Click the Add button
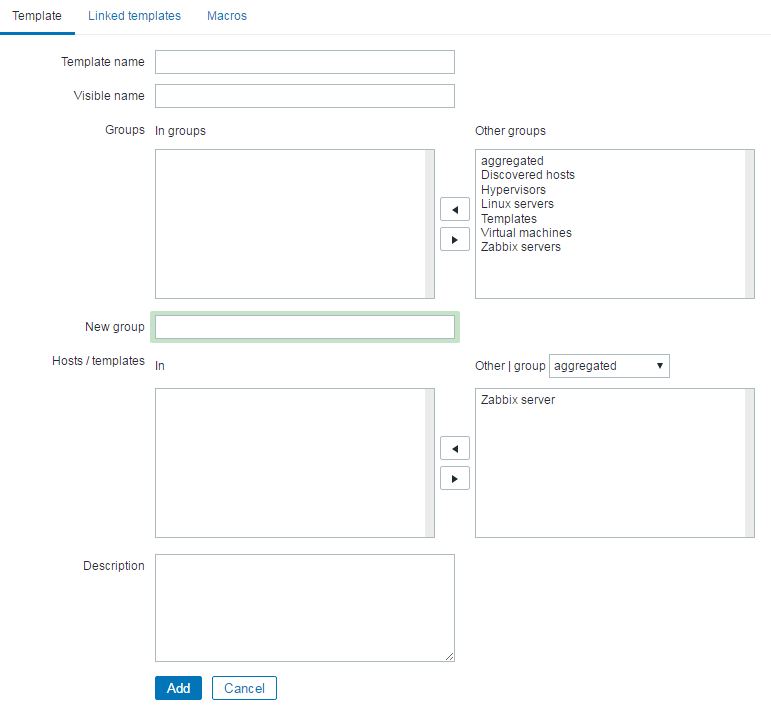 coord(178,688)
